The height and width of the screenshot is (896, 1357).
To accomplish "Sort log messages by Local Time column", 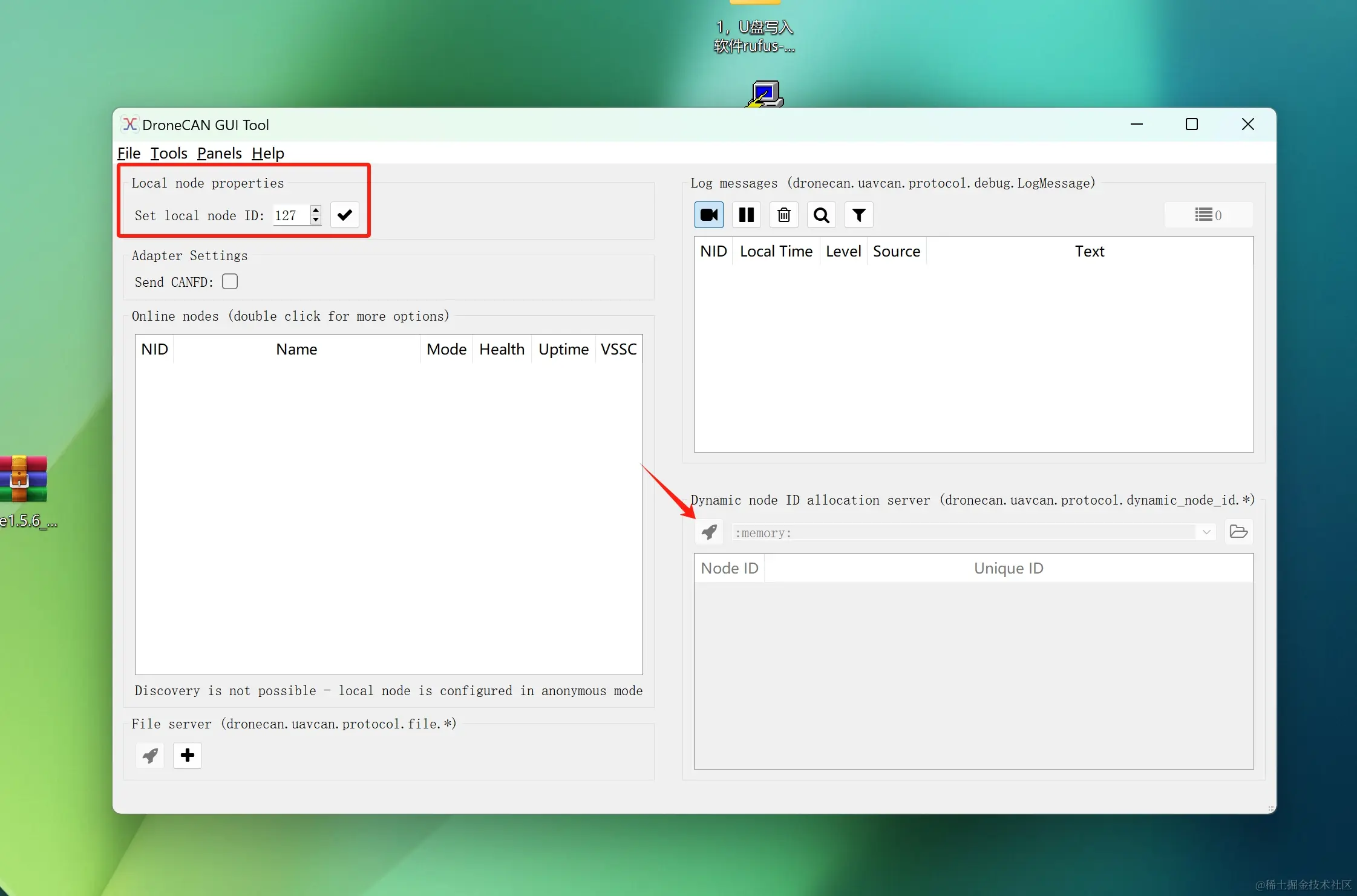I will click(776, 251).
